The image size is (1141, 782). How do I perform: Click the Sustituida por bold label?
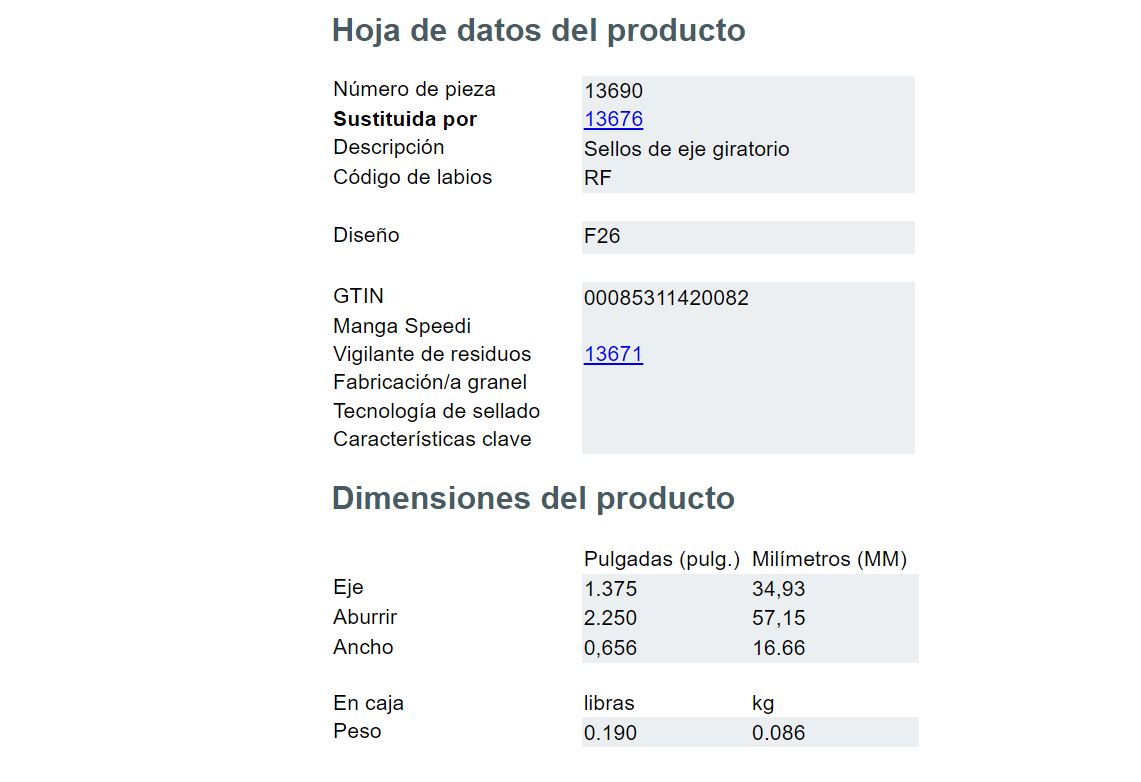[x=405, y=119]
